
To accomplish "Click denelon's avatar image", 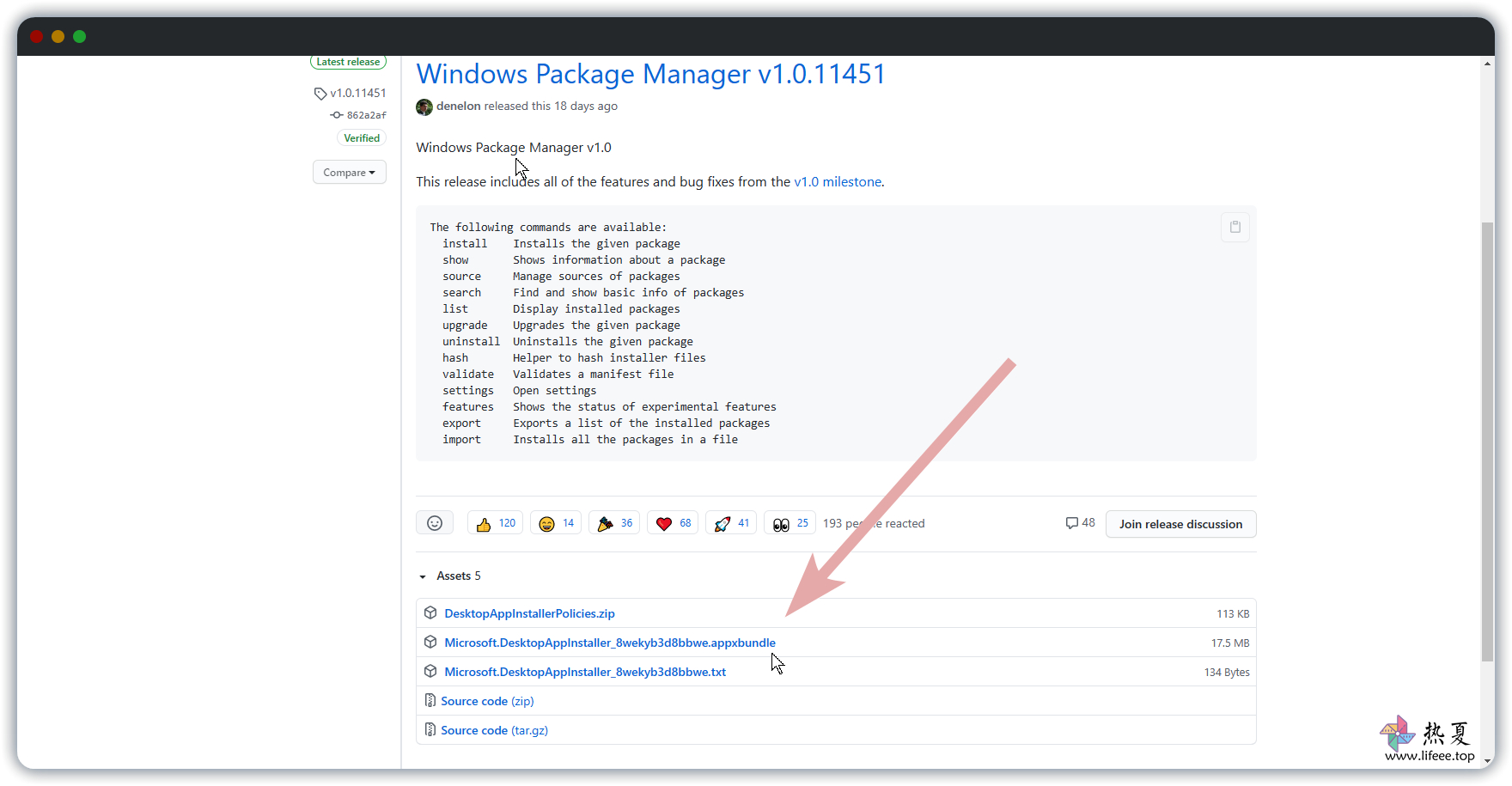I will pyautogui.click(x=424, y=107).
